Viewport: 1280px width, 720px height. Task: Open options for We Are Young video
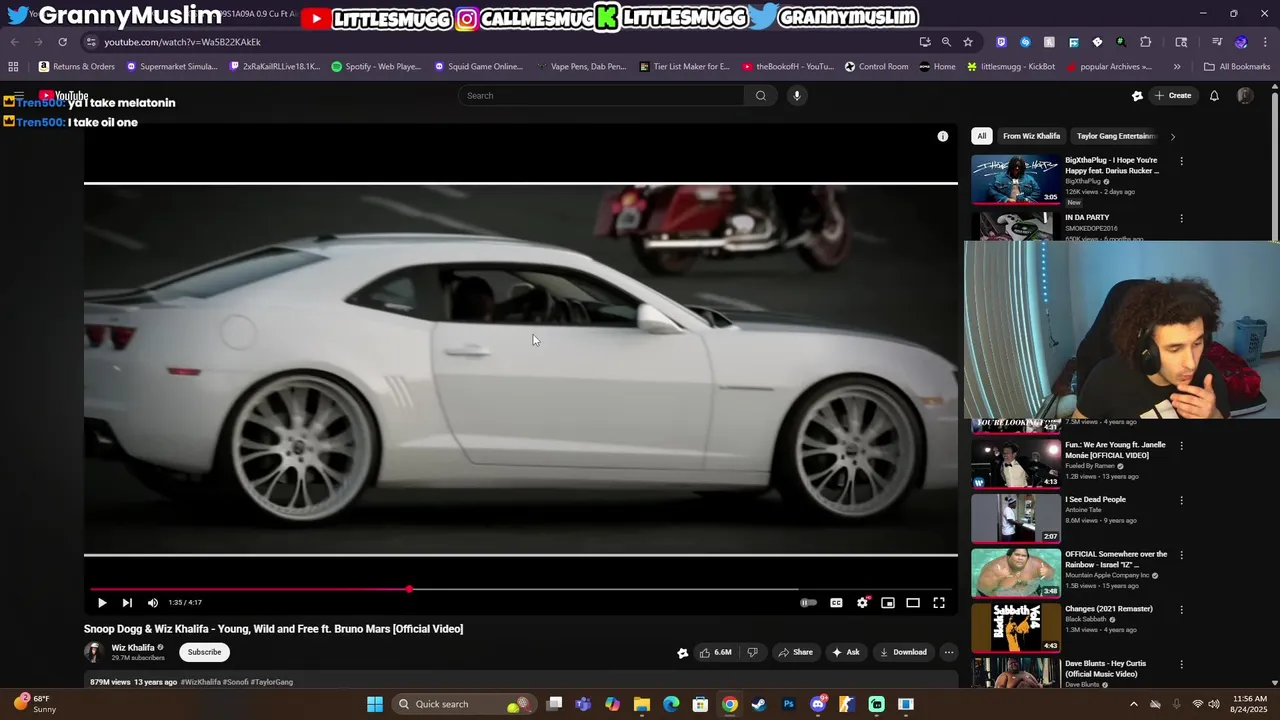click(1181, 446)
